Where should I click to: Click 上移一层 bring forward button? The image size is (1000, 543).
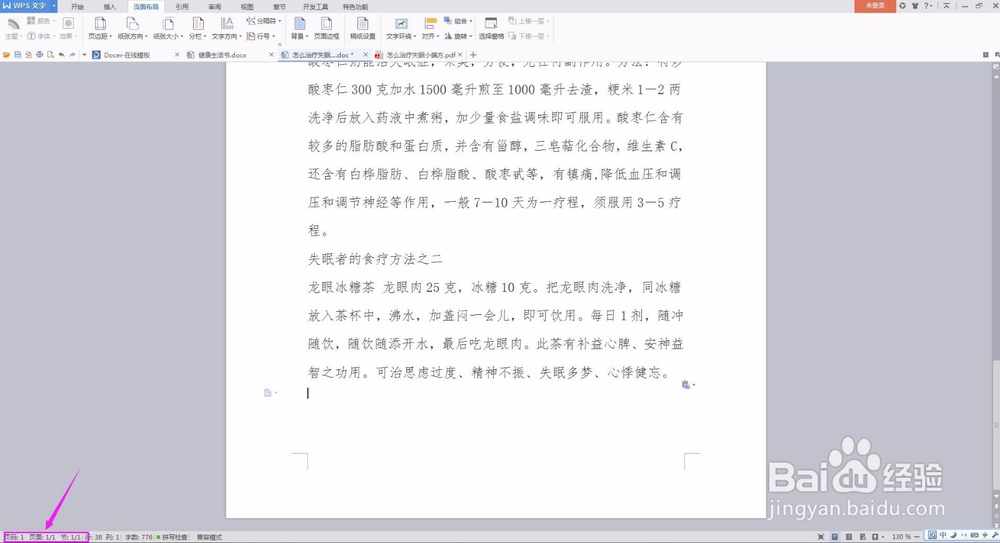[529, 21]
